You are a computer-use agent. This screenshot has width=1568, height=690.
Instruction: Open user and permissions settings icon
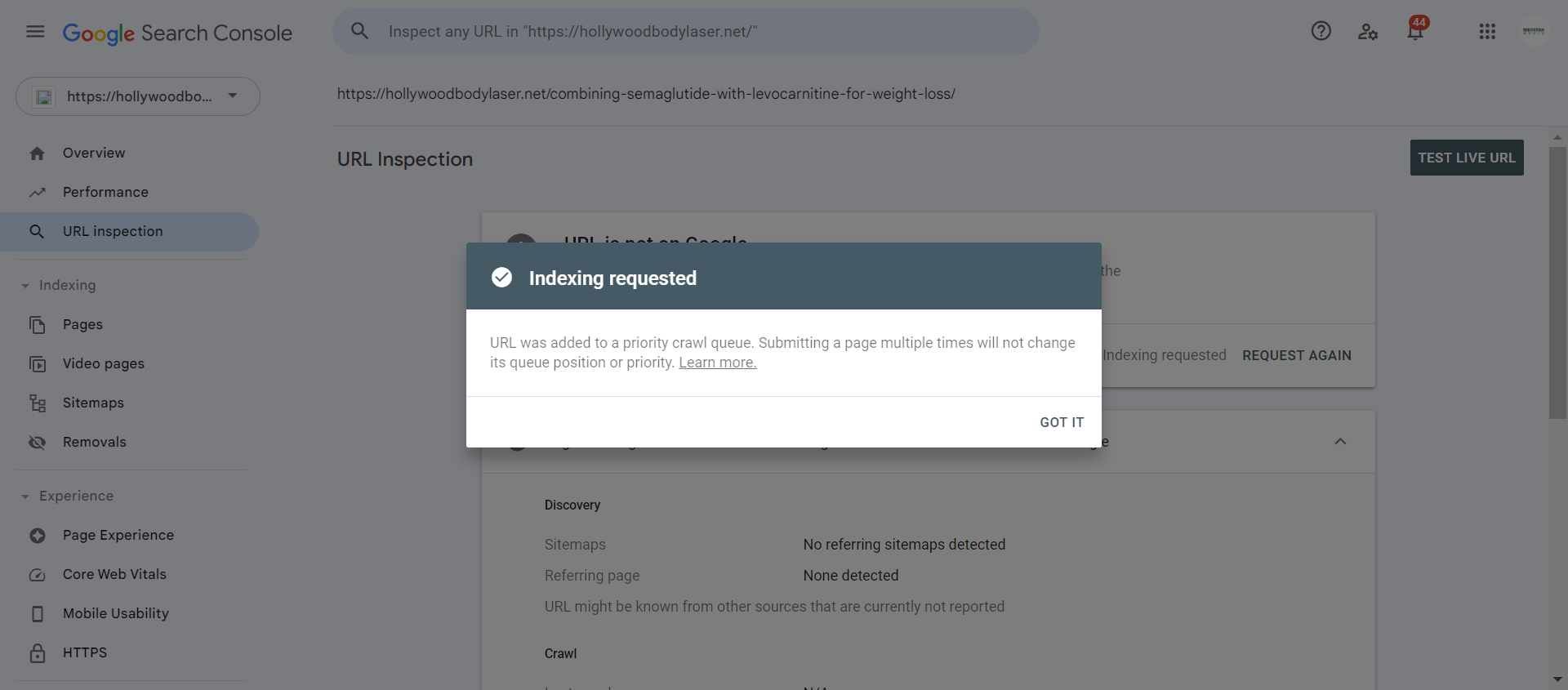(x=1368, y=32)
